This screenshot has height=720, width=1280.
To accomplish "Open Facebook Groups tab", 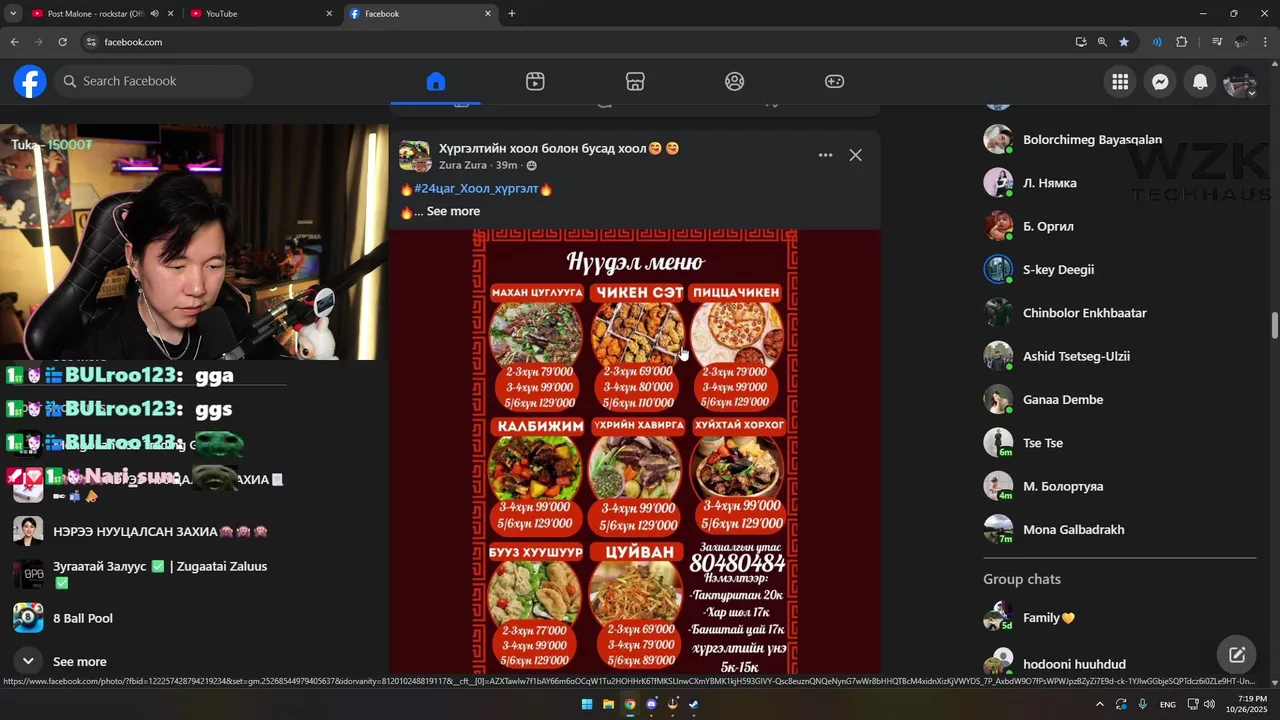I will click(735, 81).
